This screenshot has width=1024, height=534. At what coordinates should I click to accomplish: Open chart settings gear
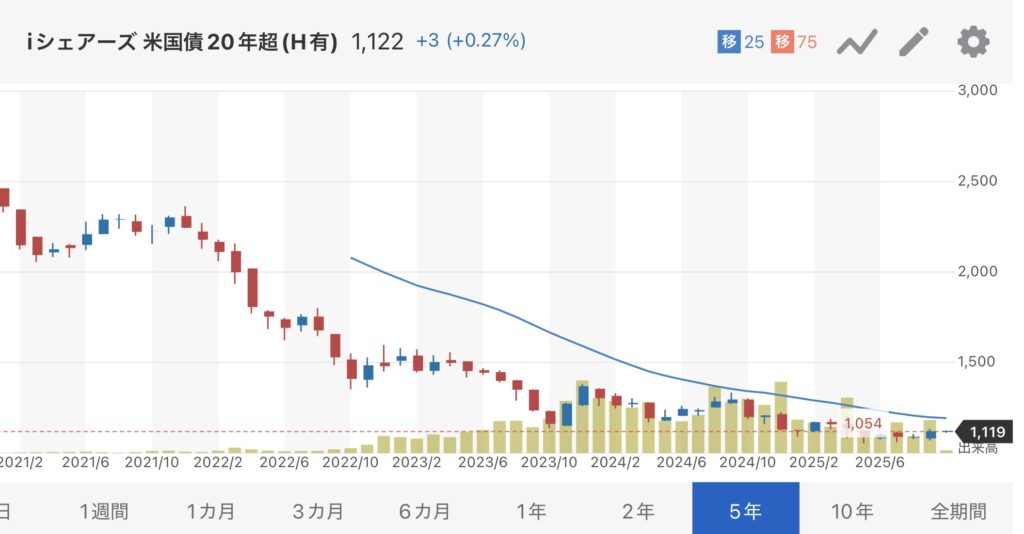click(973, 42)
